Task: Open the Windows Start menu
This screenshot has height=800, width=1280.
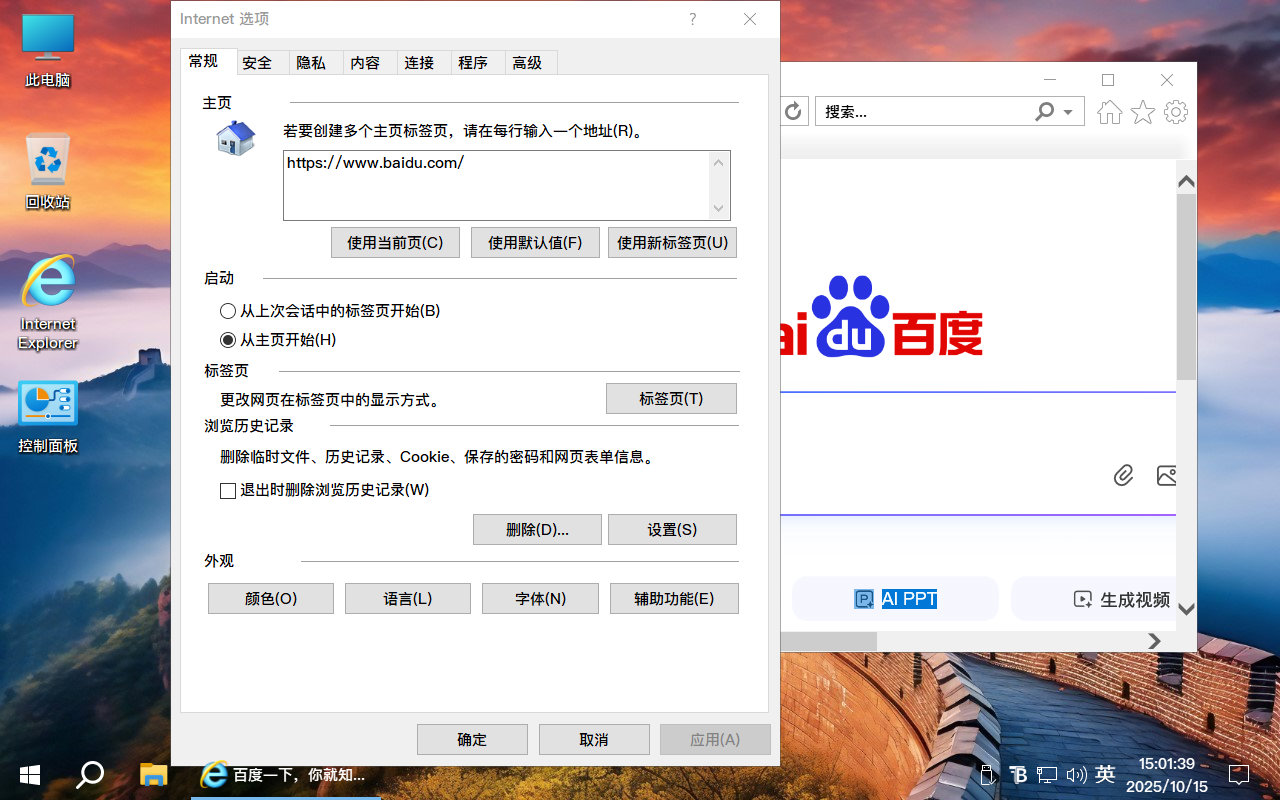Action: coord(29,774)
